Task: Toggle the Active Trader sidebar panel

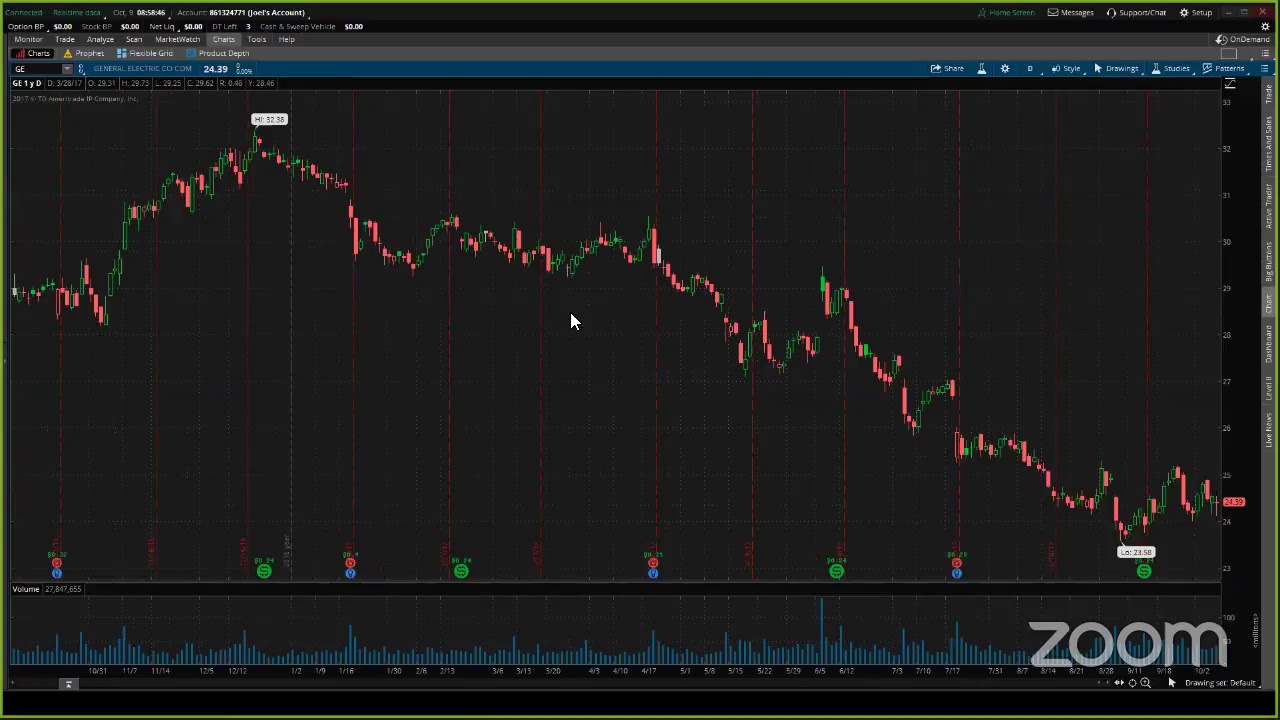Action: tap(1269, 205)
